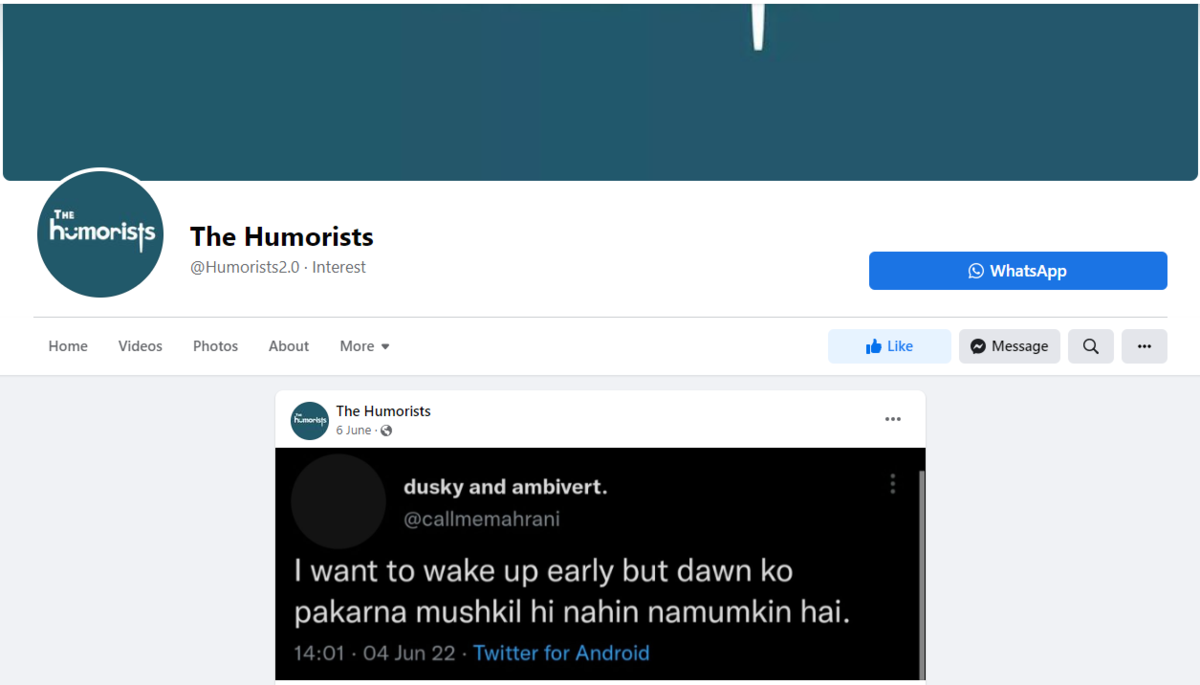Screen dimensions: 1200x685
Task: Open The Humorists name link on the post
Action: coord(383,411)
